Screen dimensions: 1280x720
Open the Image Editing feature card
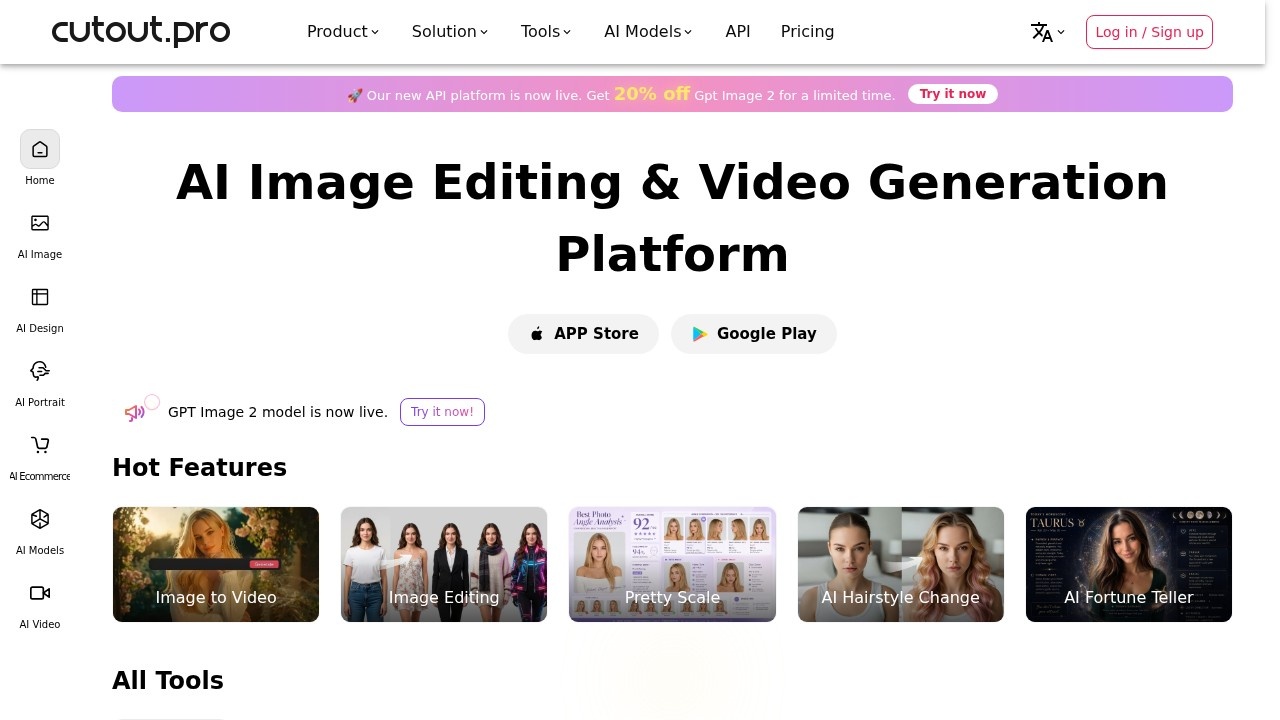coord(444,564)
